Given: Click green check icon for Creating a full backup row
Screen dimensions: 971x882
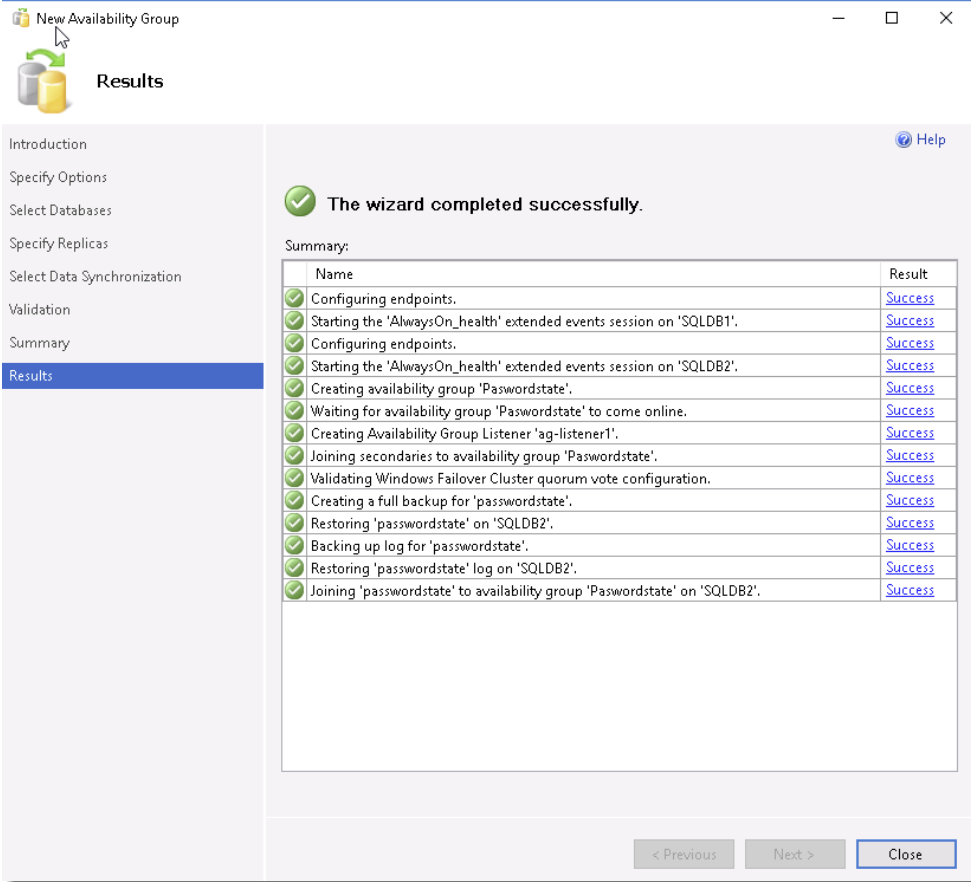Looking at the screenshot, I should tap(295, 500).
